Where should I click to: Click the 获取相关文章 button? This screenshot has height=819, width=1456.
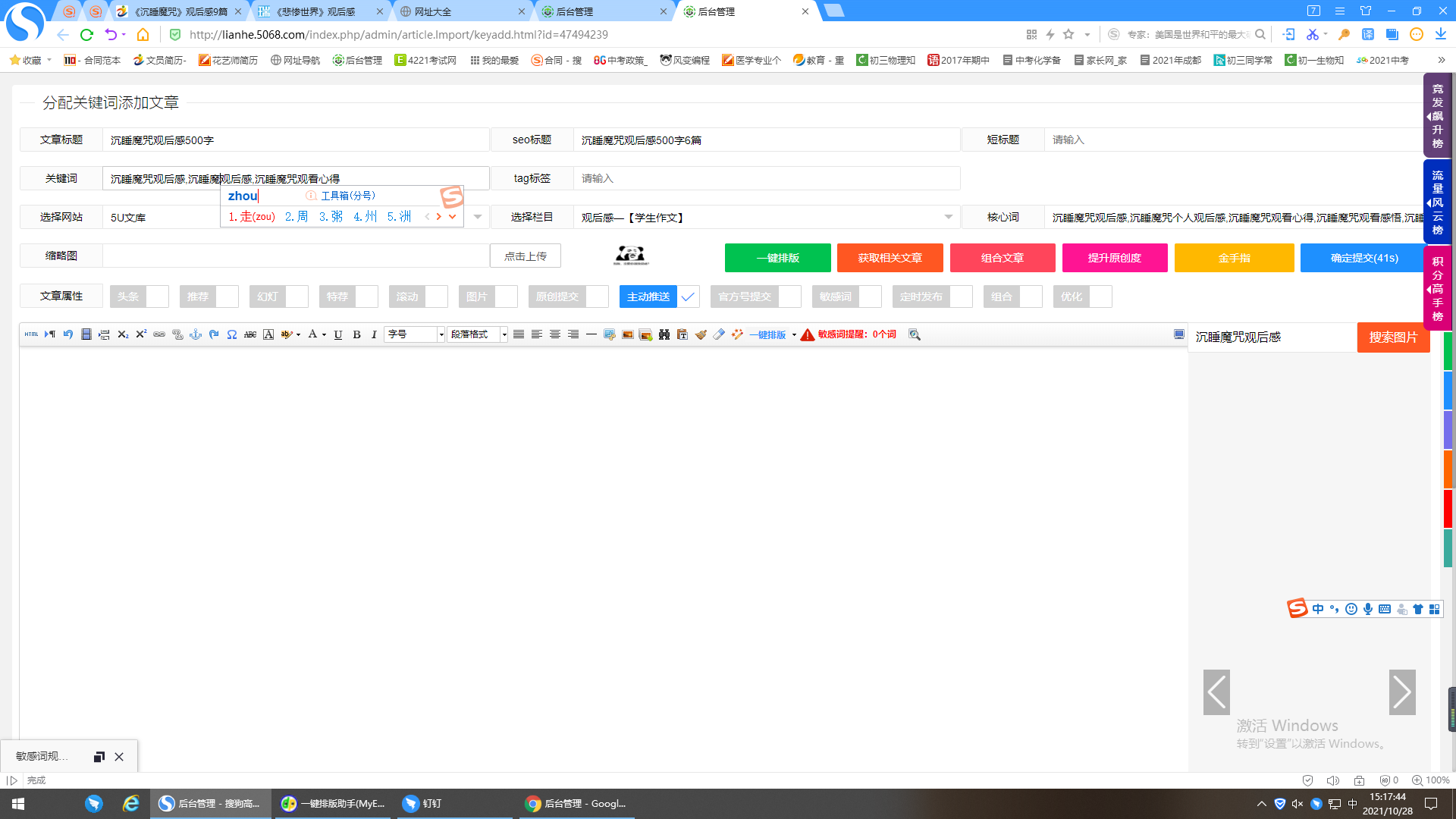coord(890,258)
